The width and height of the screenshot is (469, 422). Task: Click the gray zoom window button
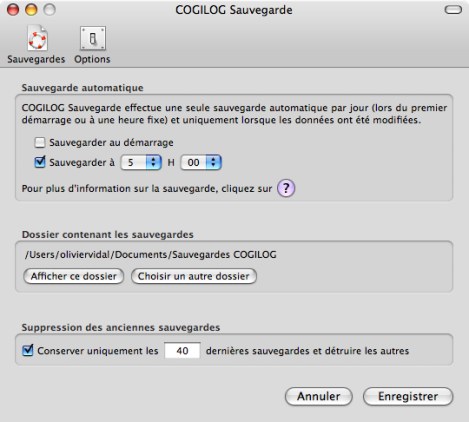coord(50,10)
